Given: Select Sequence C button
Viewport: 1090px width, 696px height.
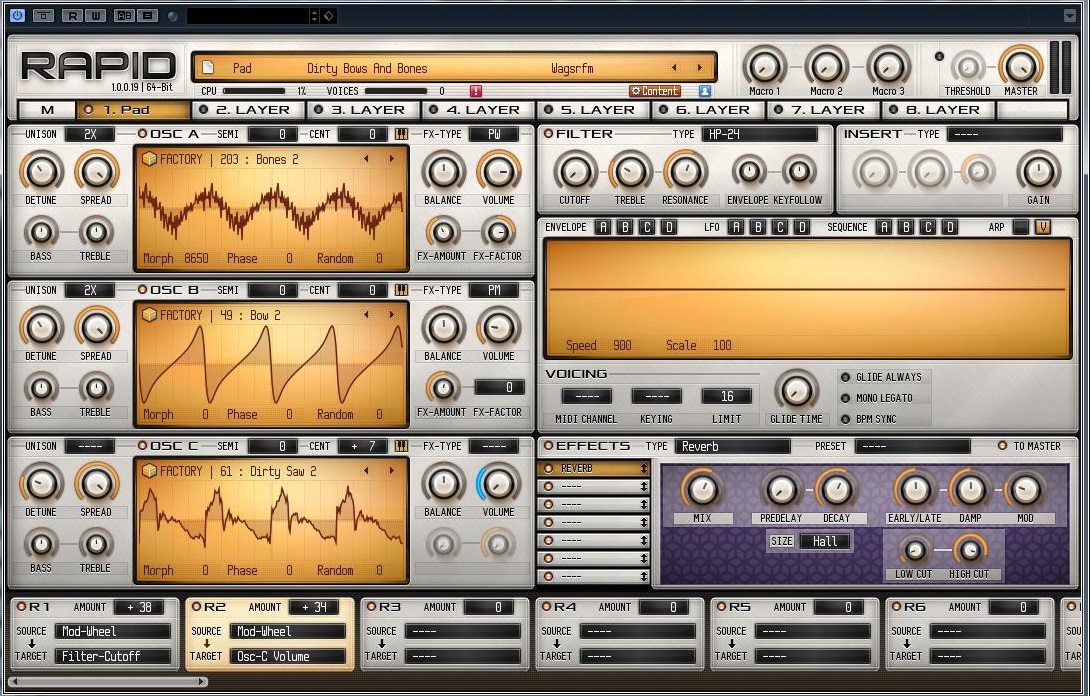Looking at the screenshot, I should point(927,227).
